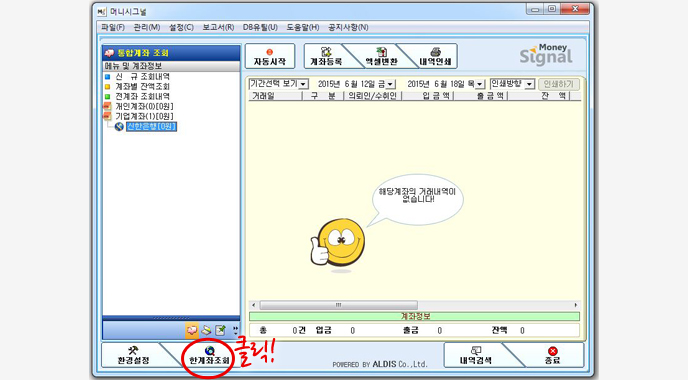Expand the 기업계좌(1) tree node
The width and height of the screenshot is (688, 380).
[x=107, y=116]
